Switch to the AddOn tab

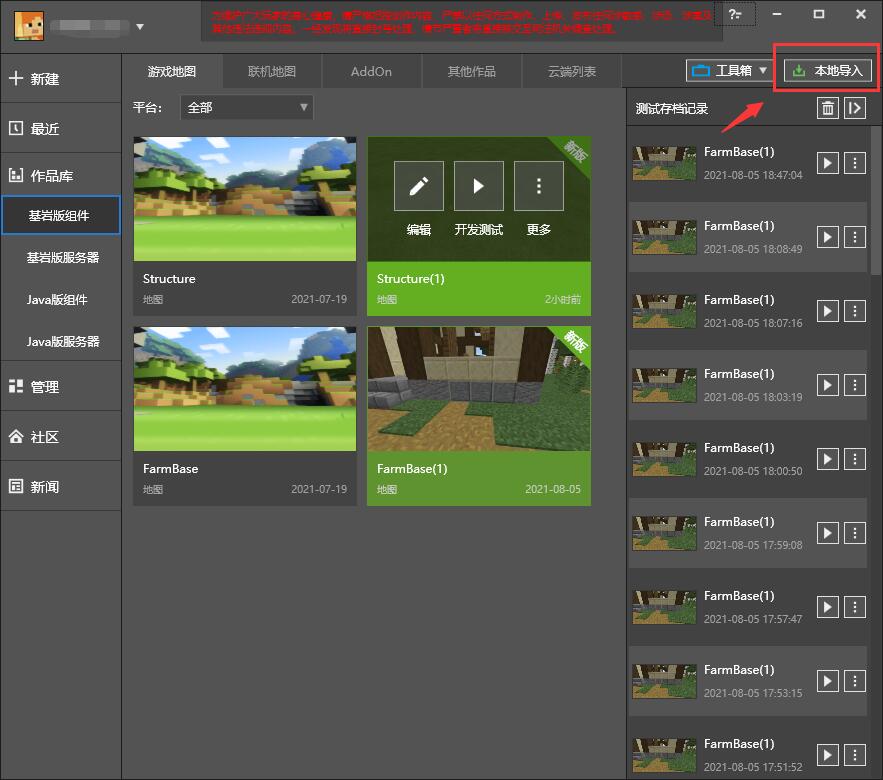coord(371,72)
